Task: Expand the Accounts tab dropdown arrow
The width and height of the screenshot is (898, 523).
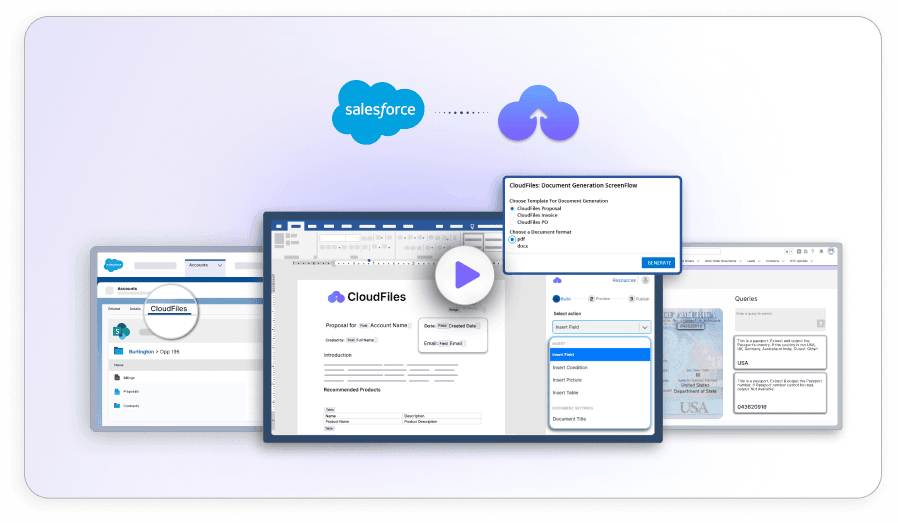Action: 220,265
